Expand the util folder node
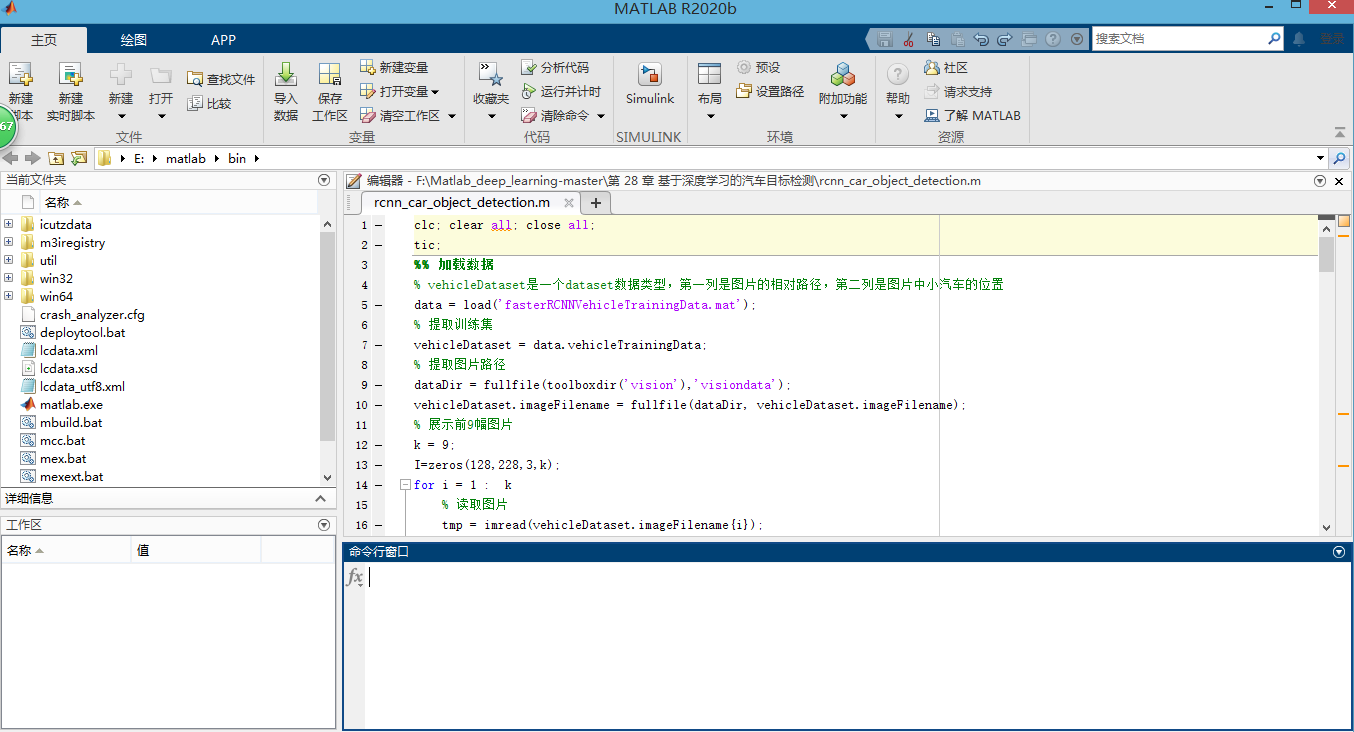 click(9, 260)
